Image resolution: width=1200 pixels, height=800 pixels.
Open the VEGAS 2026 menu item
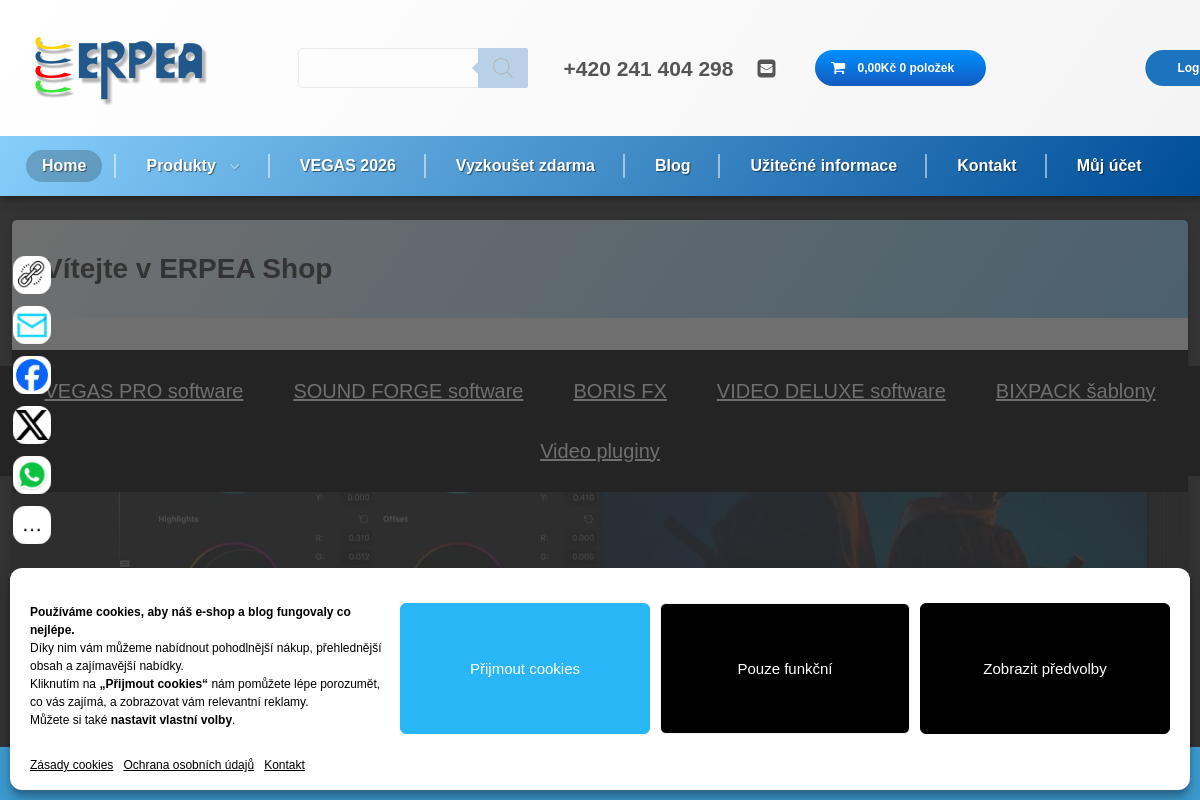click(348, 166)
